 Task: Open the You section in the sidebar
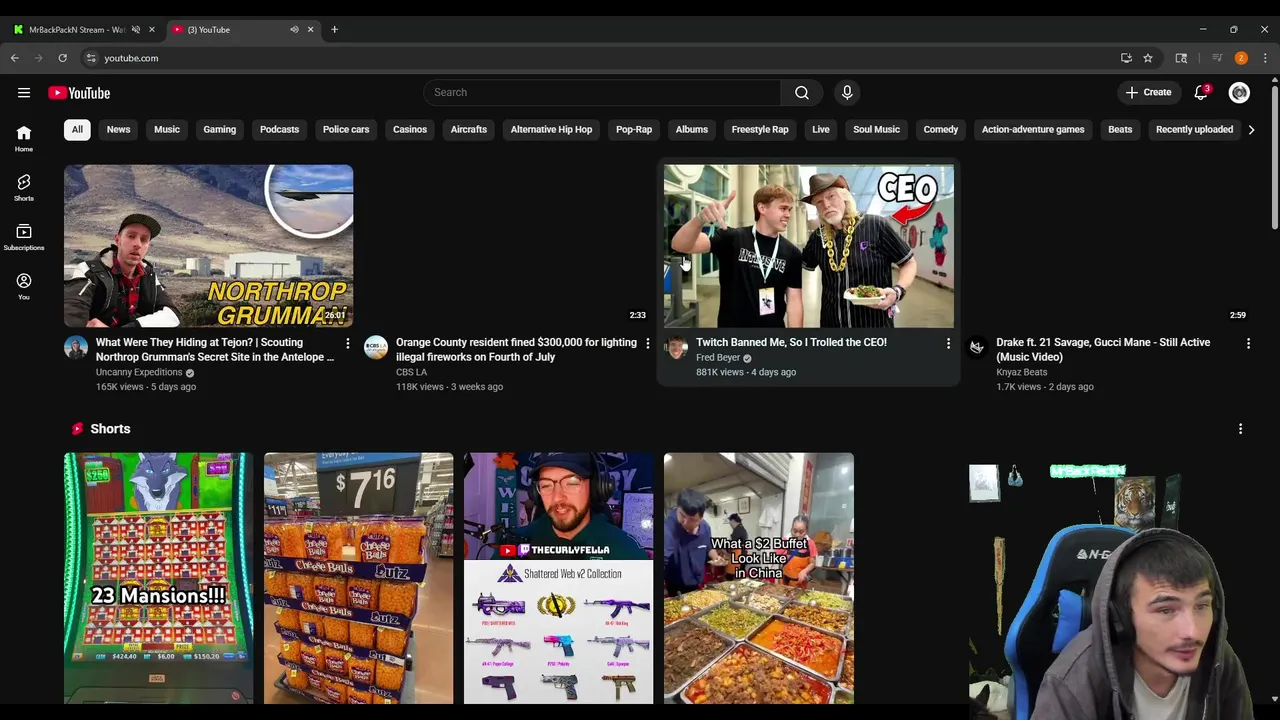(x=24, y=286)
